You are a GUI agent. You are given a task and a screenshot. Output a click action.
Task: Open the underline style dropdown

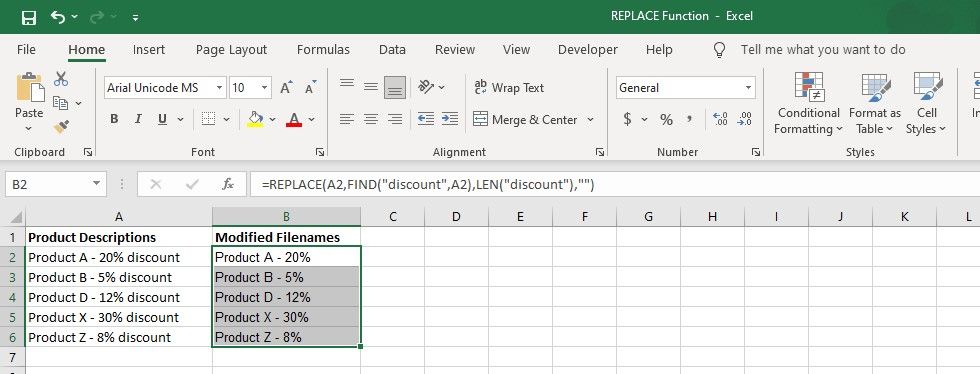[181, 119]
